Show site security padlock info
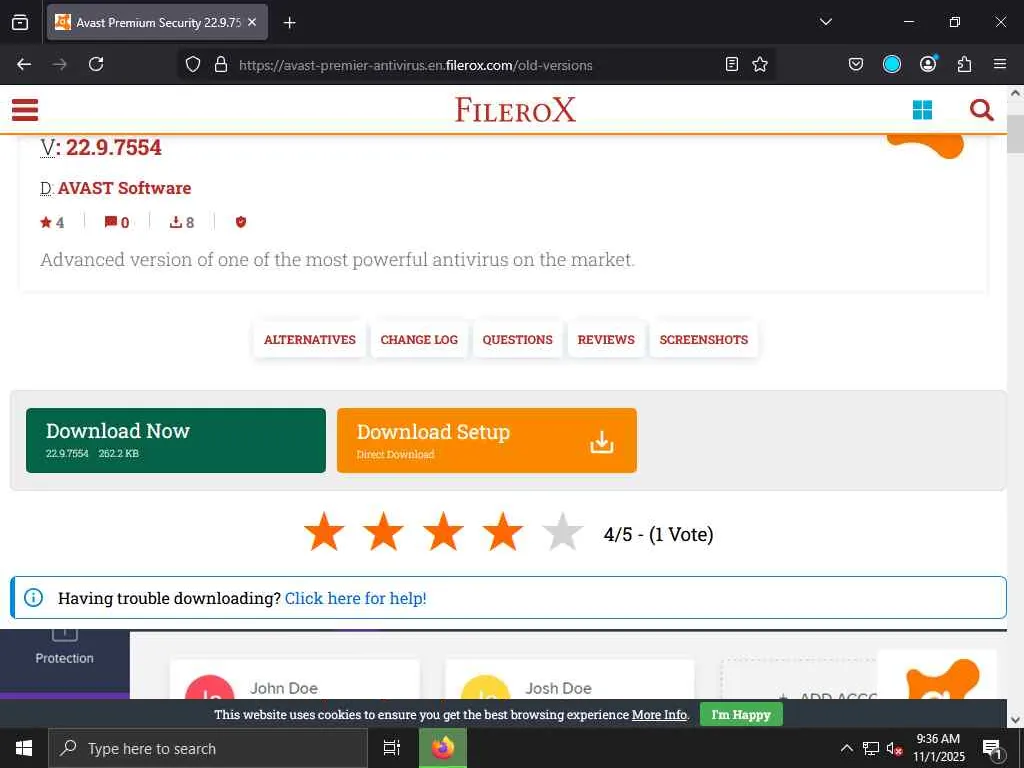This screenshot has width=1024, height=768. click(221, 64)
